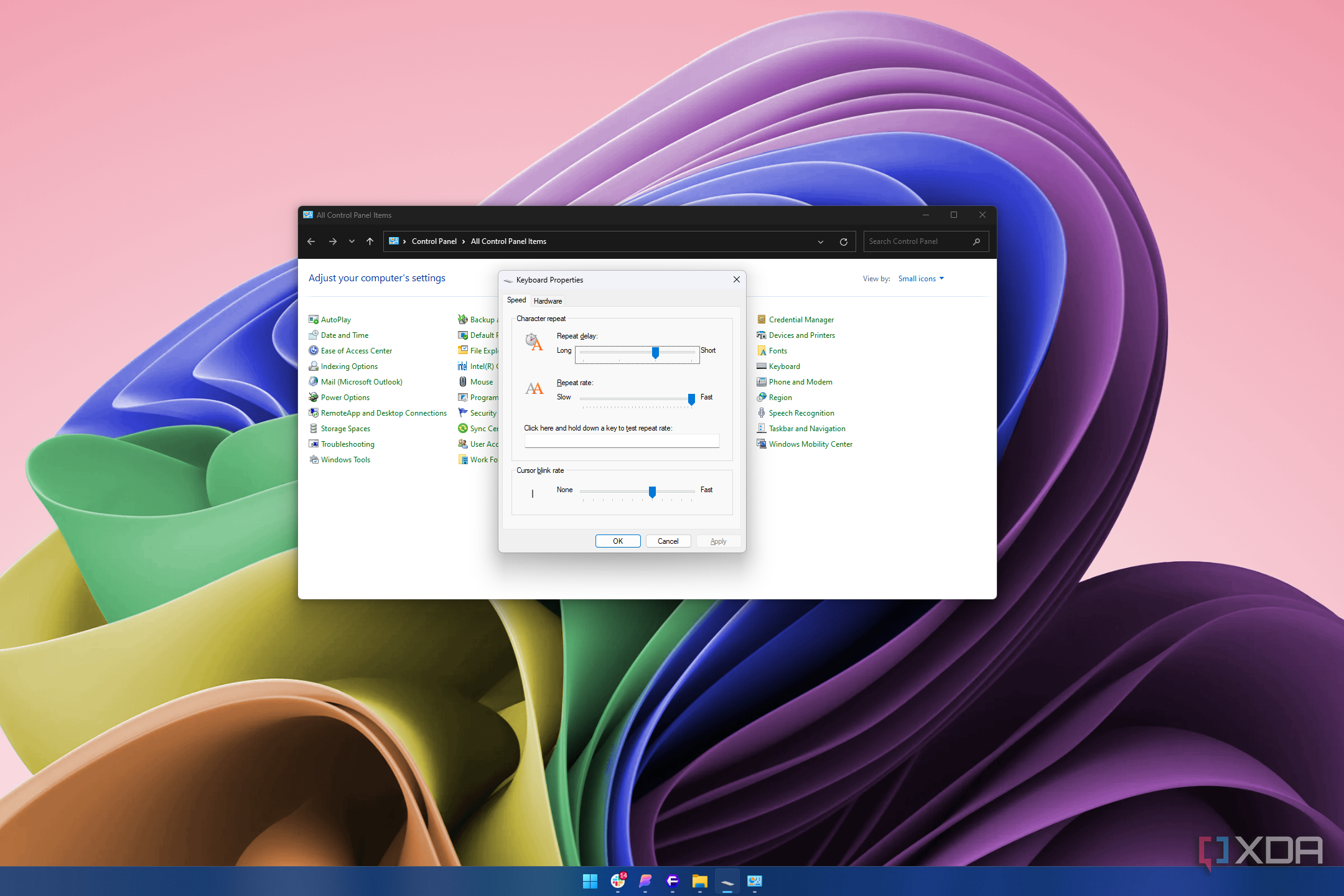Open RemoteApp and Desktop Connections

pyautogui.click(x=383, y=413)
